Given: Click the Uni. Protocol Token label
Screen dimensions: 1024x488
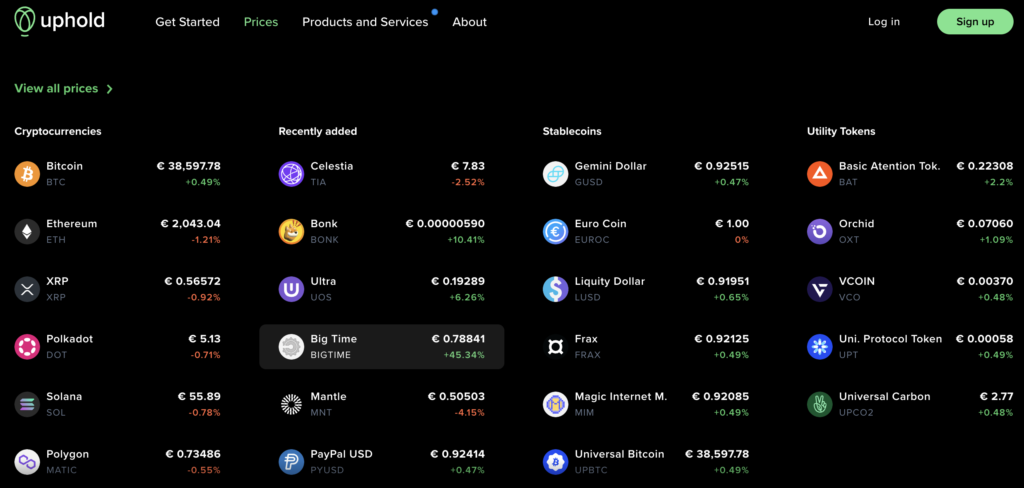Looking at the screenshot, I should coord(891,339).
